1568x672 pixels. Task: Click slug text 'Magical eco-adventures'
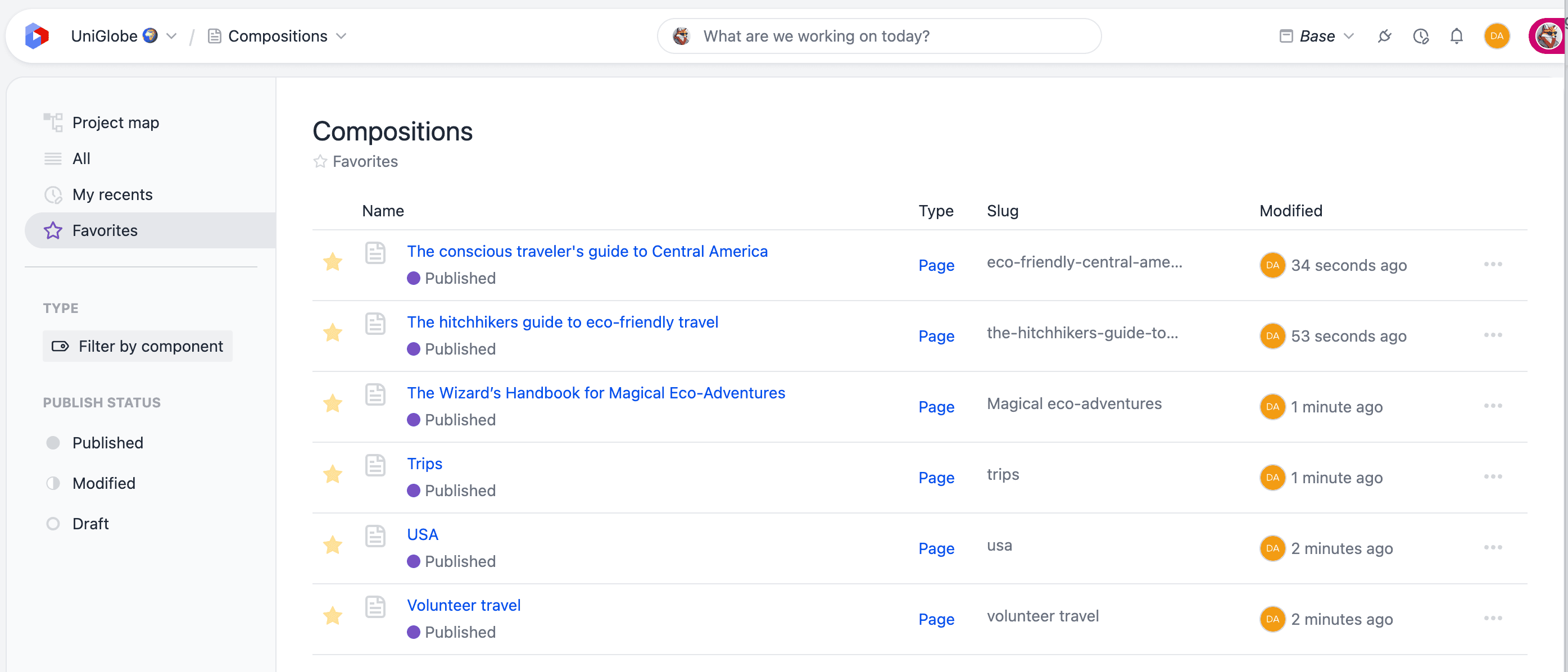(1074, 403)
